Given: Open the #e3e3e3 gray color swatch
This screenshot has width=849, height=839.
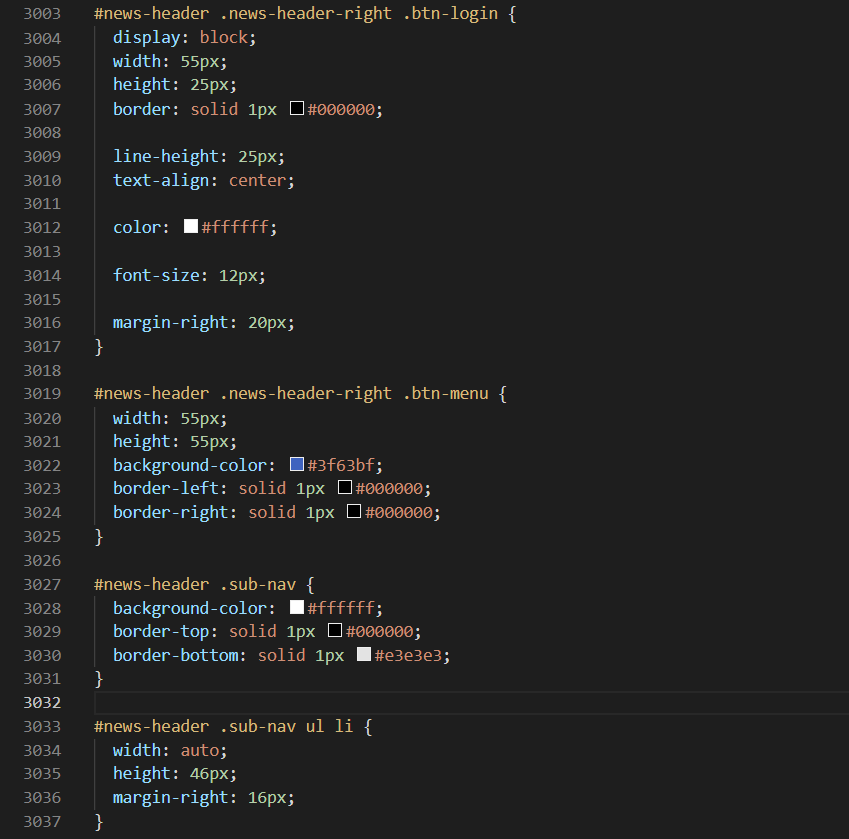Looking at the screenshot, I should pyautogui.click(x=364, y=654).
